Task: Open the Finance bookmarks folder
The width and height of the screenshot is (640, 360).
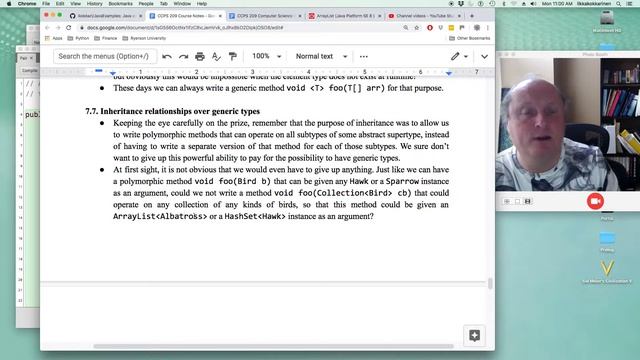Action: point(105,38)
